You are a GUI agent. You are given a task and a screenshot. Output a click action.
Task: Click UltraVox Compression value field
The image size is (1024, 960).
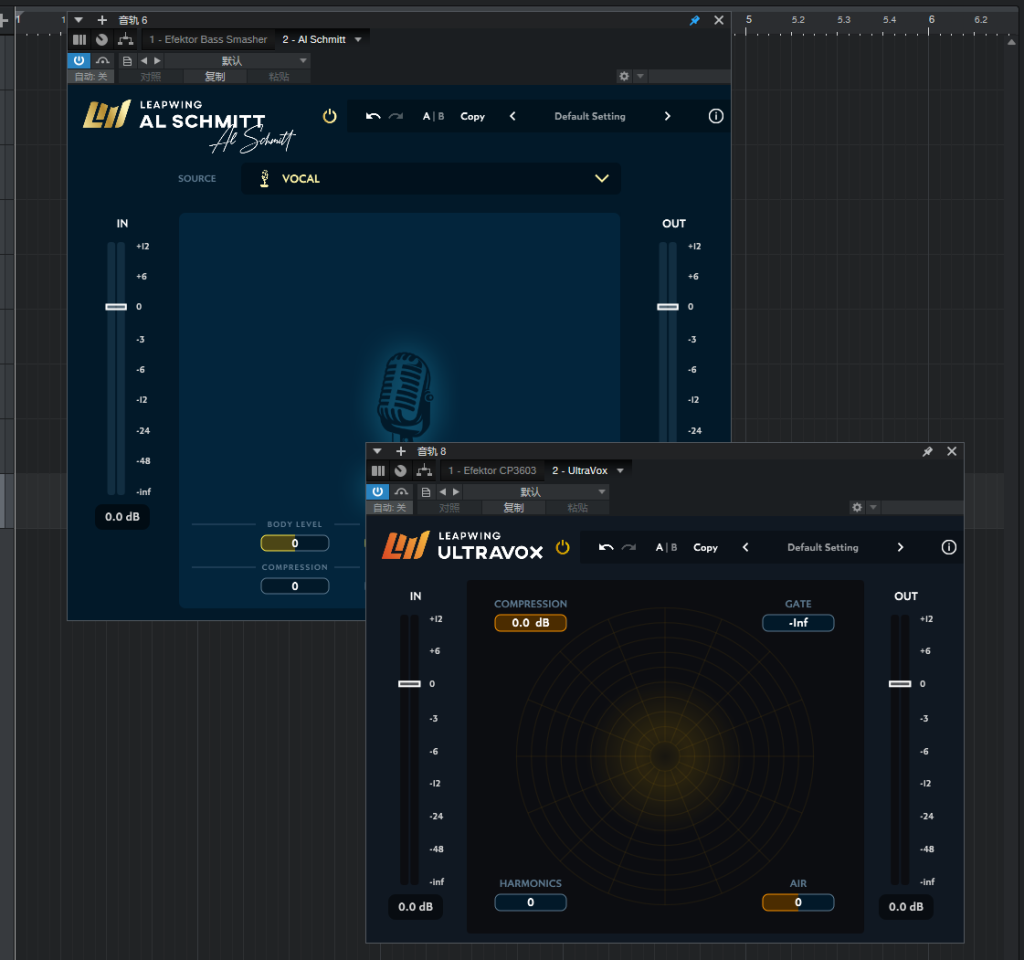[530, 623]
